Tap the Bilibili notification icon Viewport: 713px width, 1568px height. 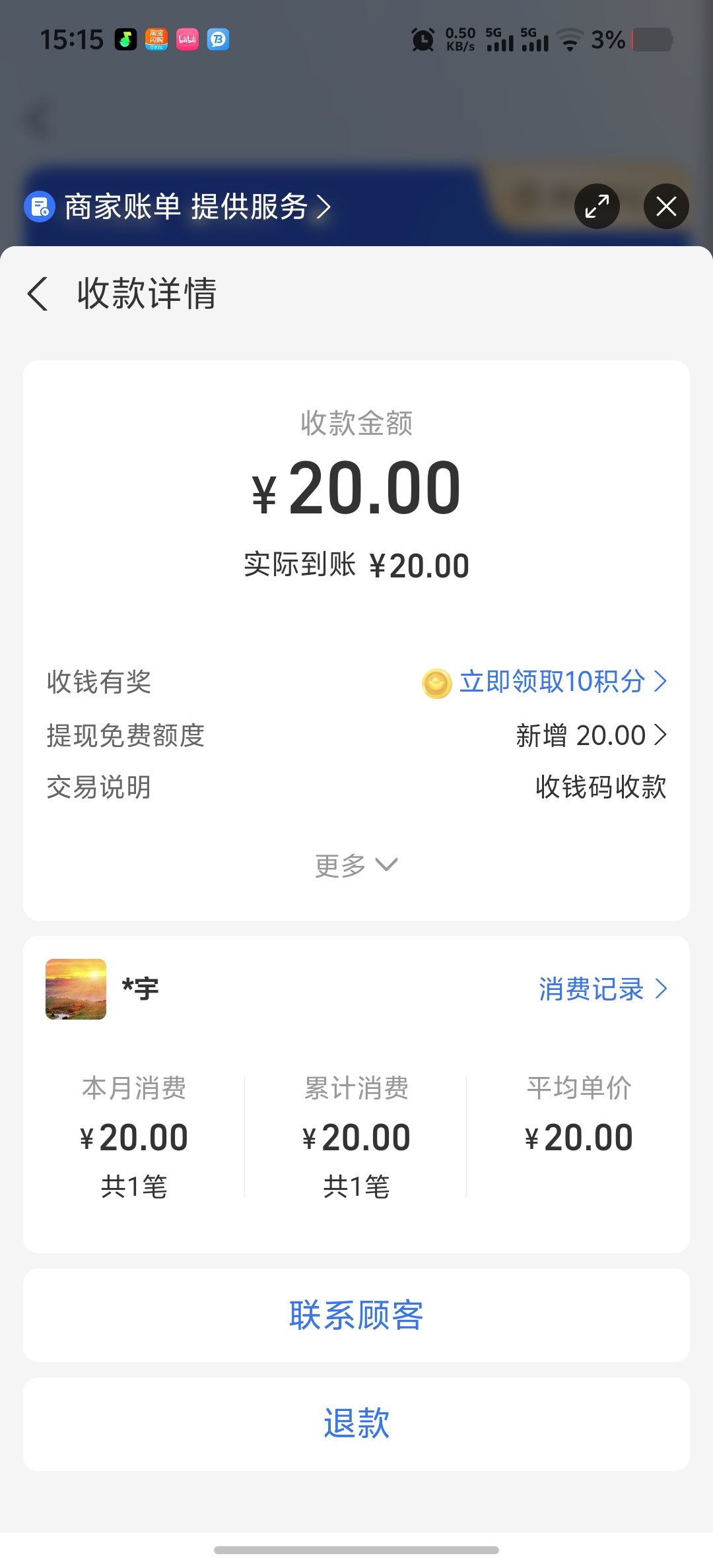(x=187, y=40)
